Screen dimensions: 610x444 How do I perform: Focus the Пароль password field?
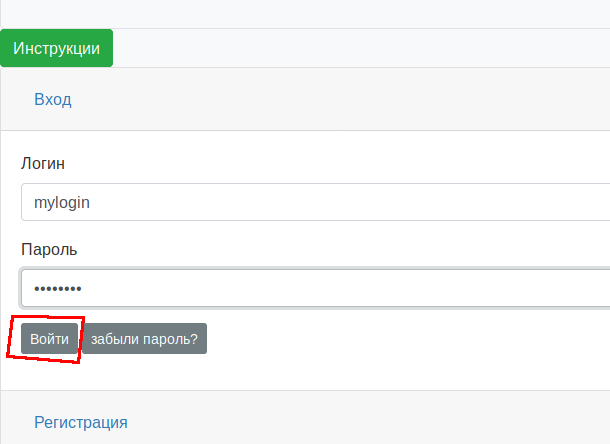(316, 288)
